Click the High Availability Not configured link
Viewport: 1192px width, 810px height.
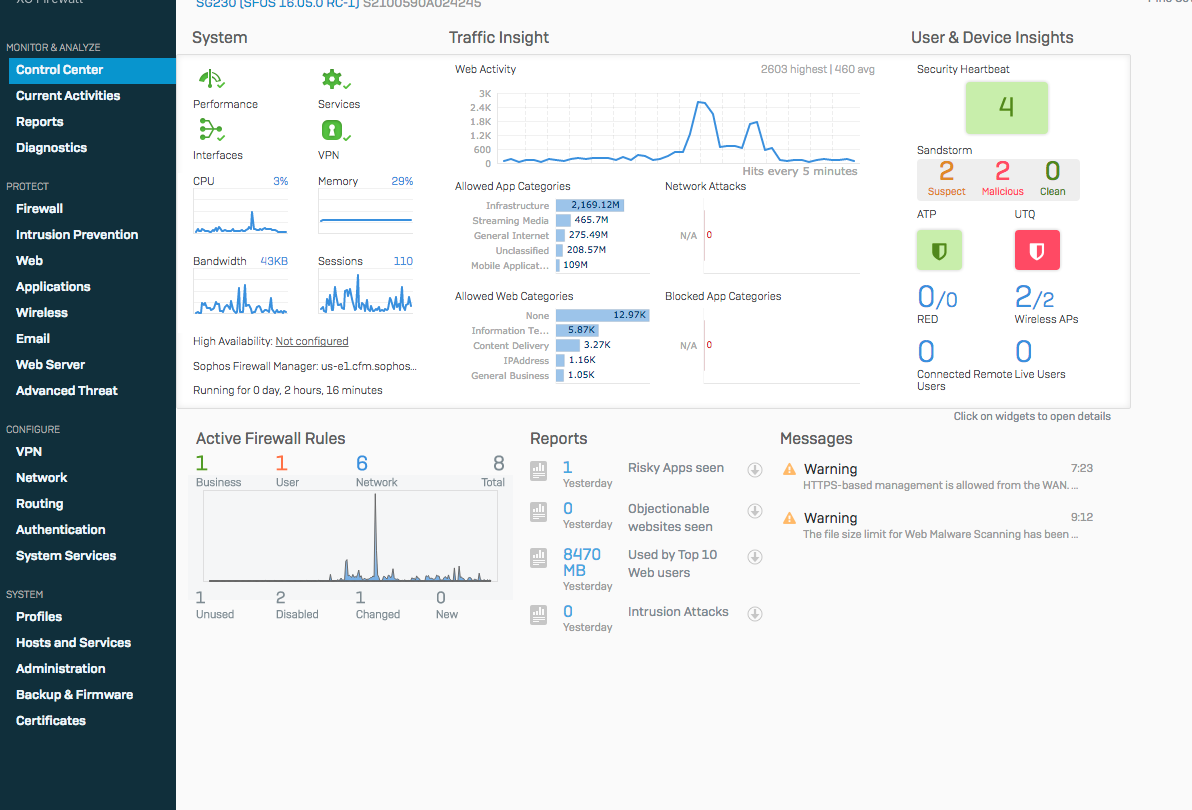click(x=312, y=341)
